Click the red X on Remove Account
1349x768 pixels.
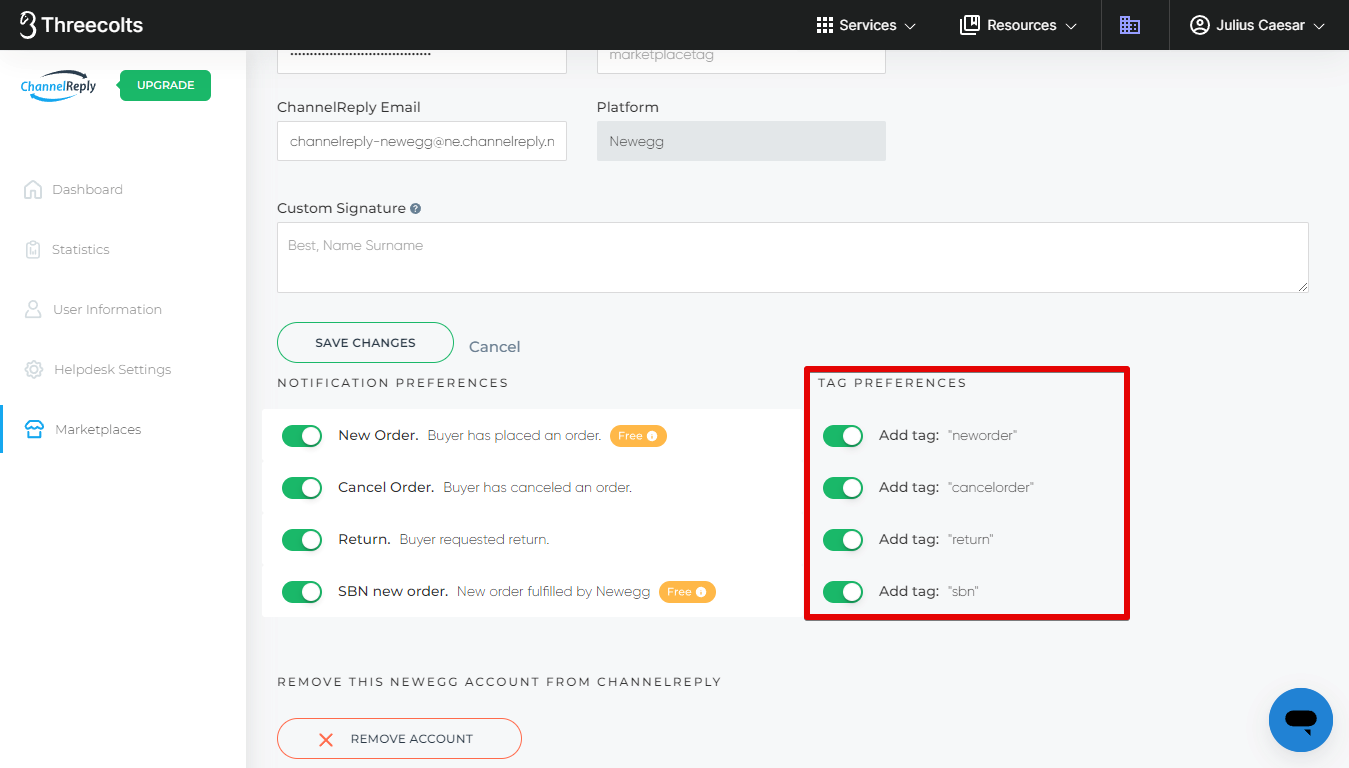(325, 739)
